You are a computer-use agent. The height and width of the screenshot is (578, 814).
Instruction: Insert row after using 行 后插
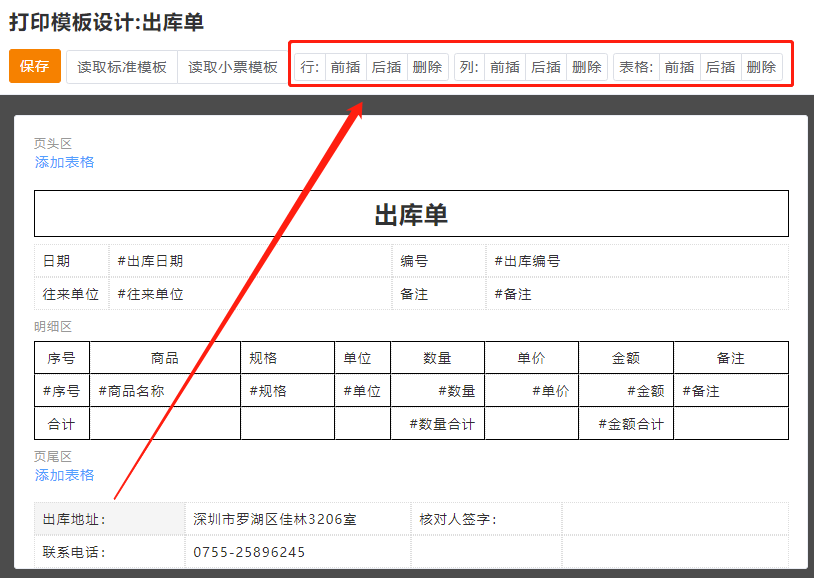tap(386, 67)
